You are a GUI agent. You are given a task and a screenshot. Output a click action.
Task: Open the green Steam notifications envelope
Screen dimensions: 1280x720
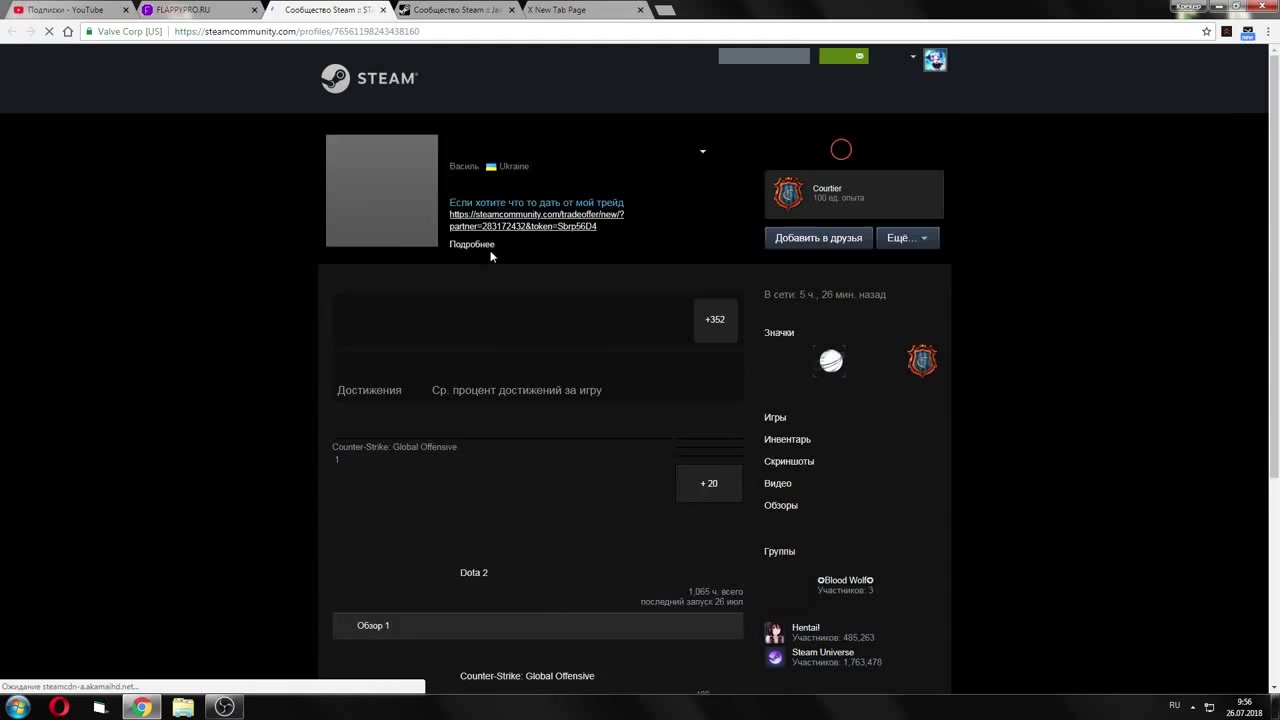pos(844,56)
